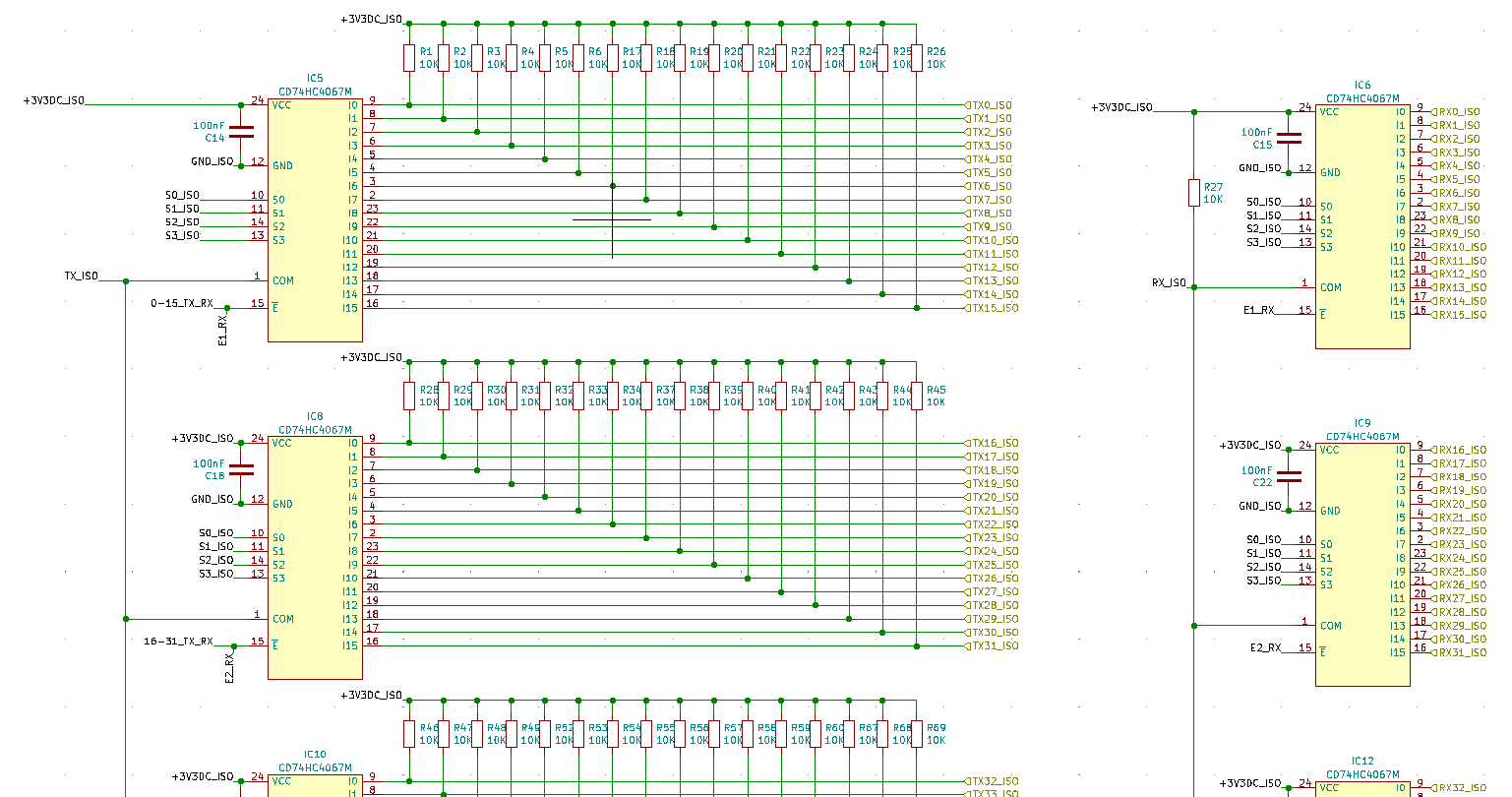Select resistor R17 symbol
Image resolution: width=1512 pixels, height=797 pixels.
[x=613, y=57]
